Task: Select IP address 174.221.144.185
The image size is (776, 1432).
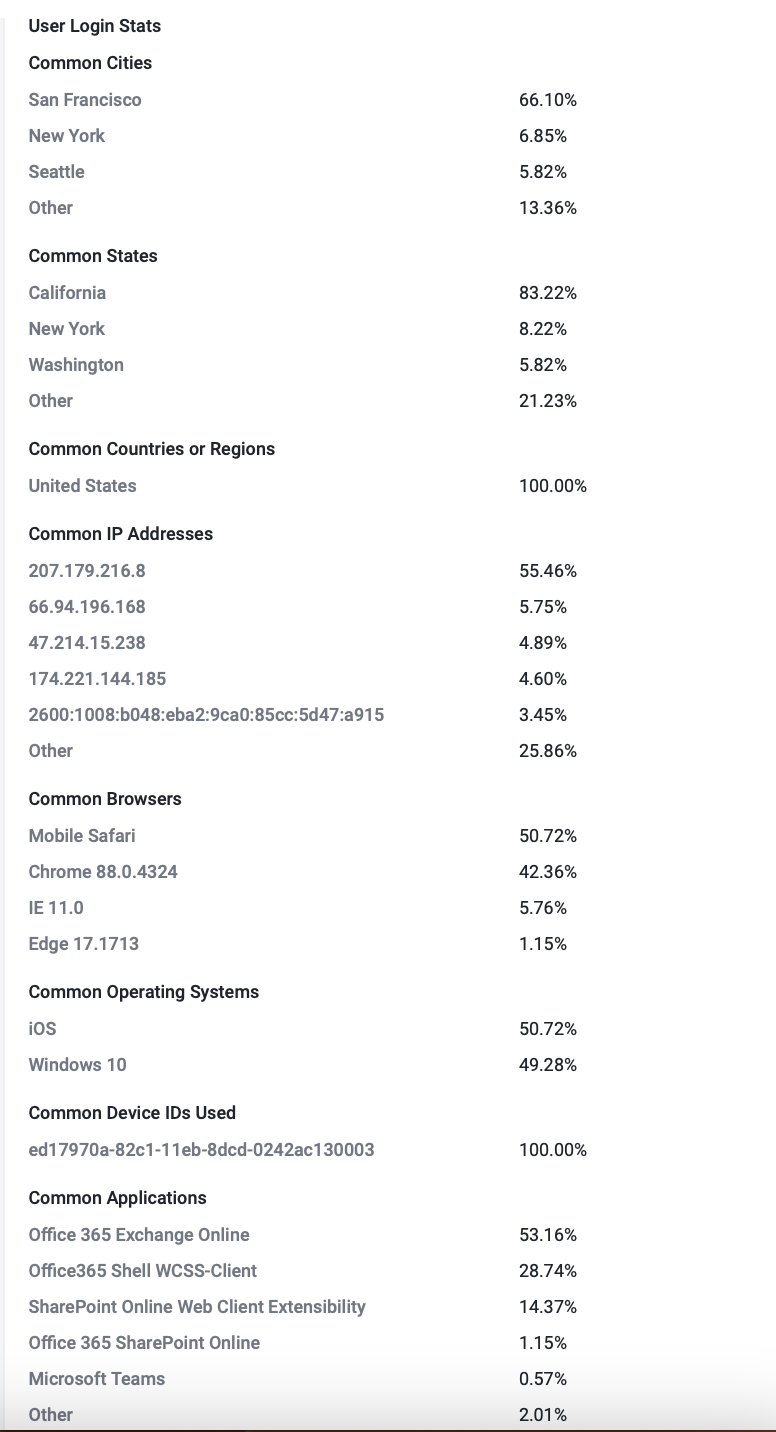Action: click(97, 679)
